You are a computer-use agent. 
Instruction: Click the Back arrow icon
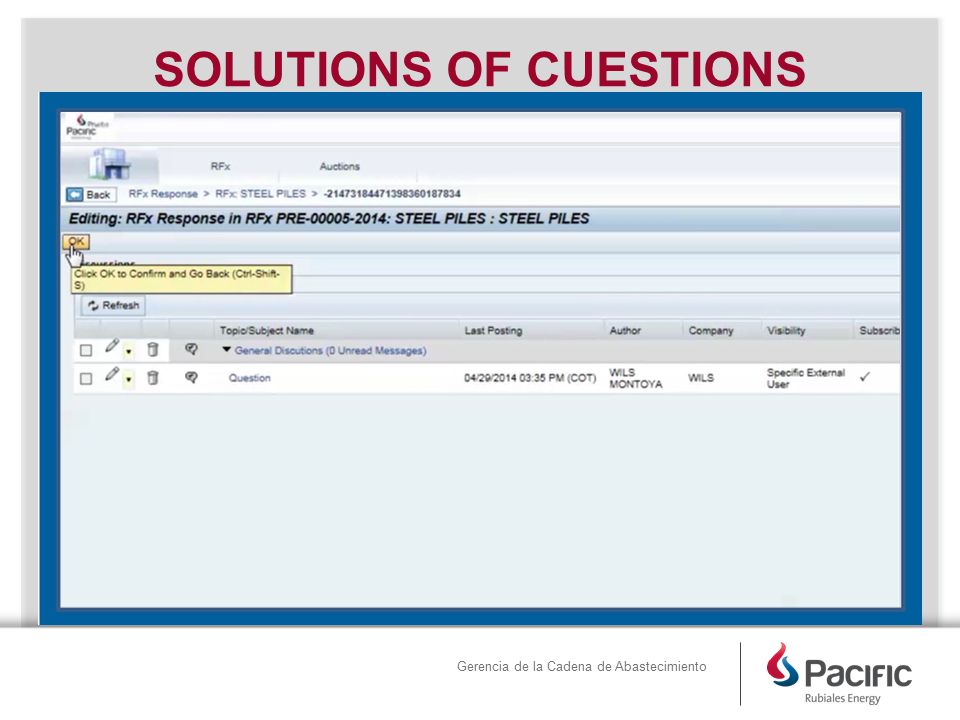75,195
